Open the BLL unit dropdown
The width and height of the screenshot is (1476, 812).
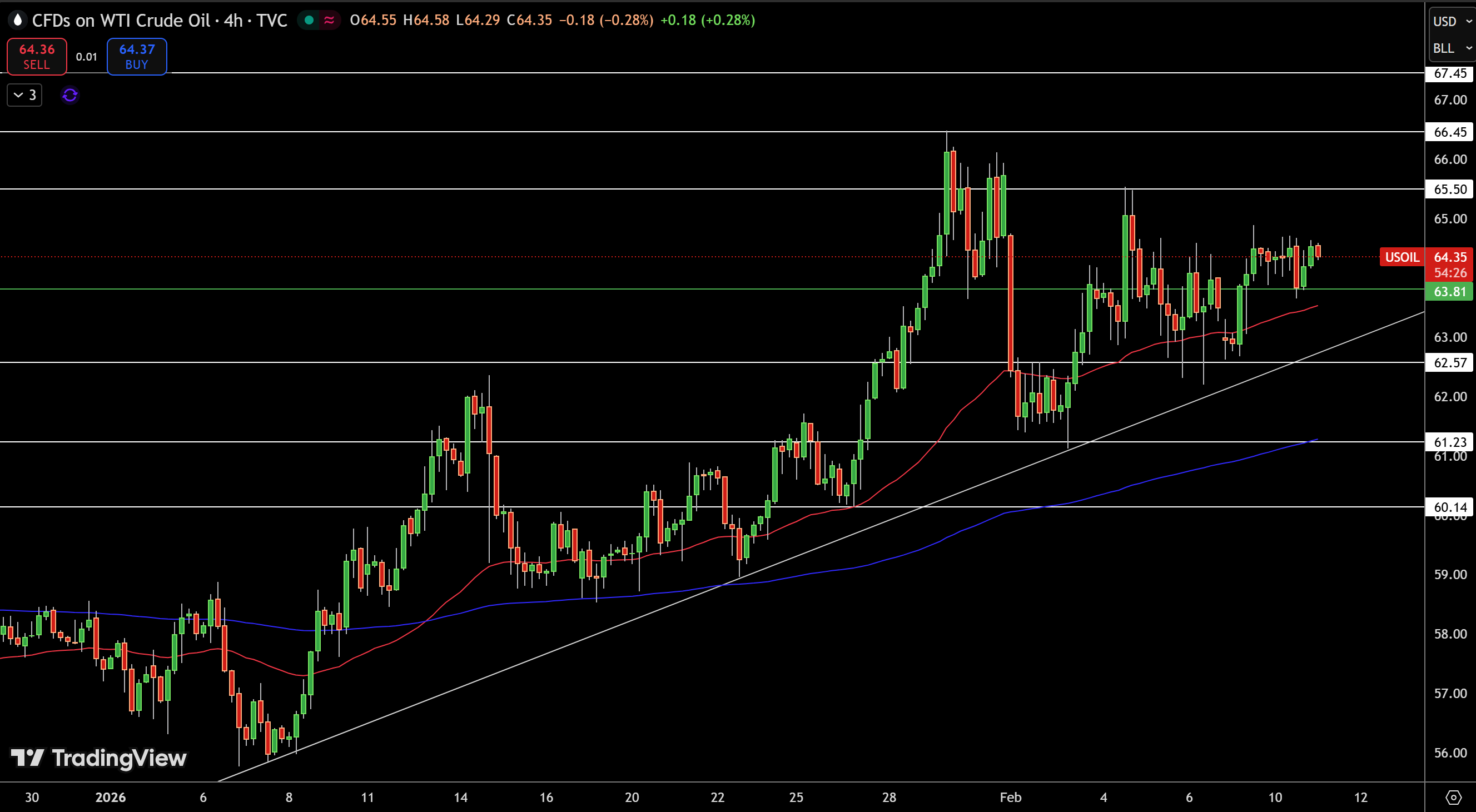coord(1452,49)
